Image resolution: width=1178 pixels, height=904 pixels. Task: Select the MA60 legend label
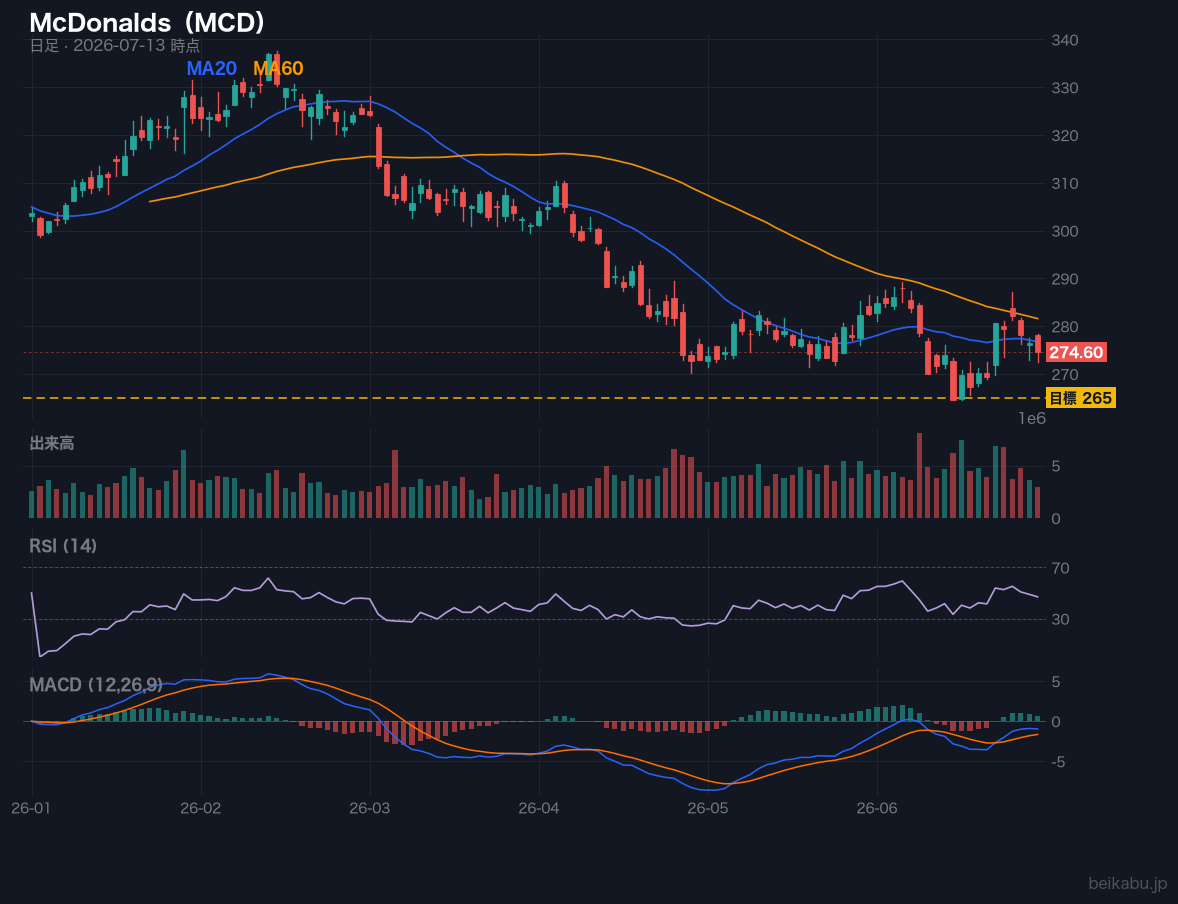tap(278, 68)
